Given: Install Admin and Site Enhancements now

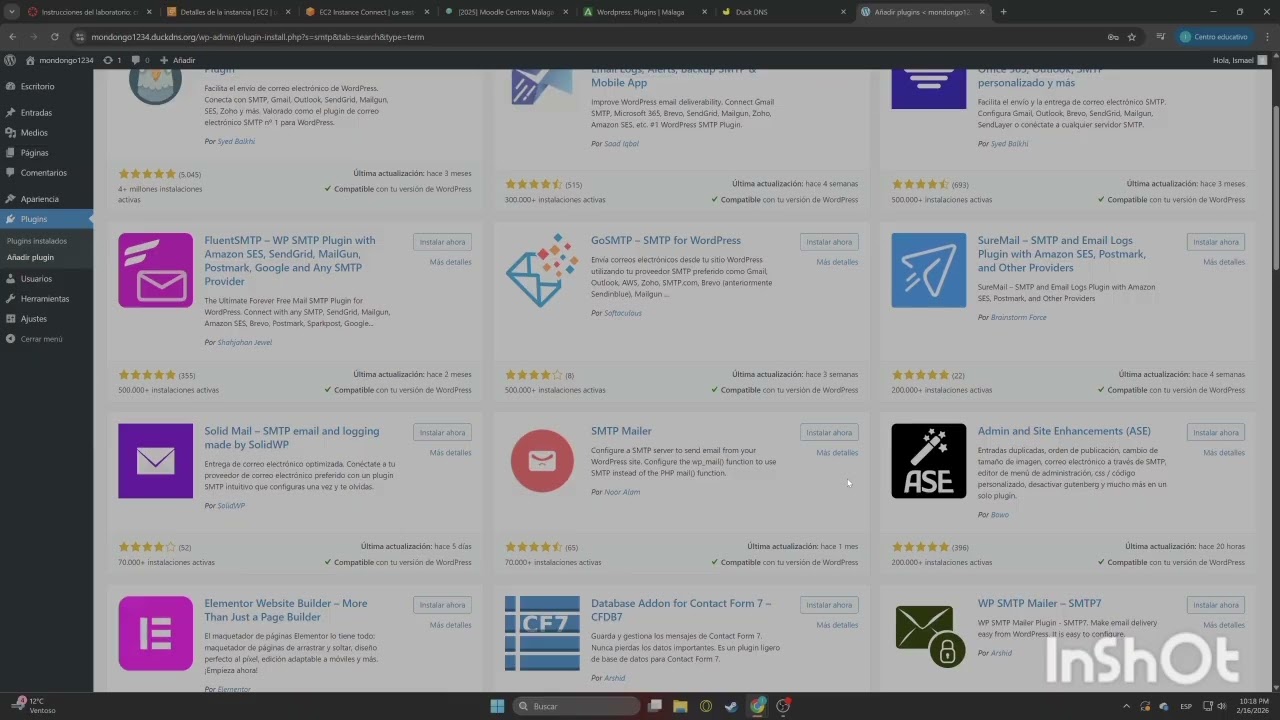Looking at the screenshot, I should click(x=1216, y=433).
